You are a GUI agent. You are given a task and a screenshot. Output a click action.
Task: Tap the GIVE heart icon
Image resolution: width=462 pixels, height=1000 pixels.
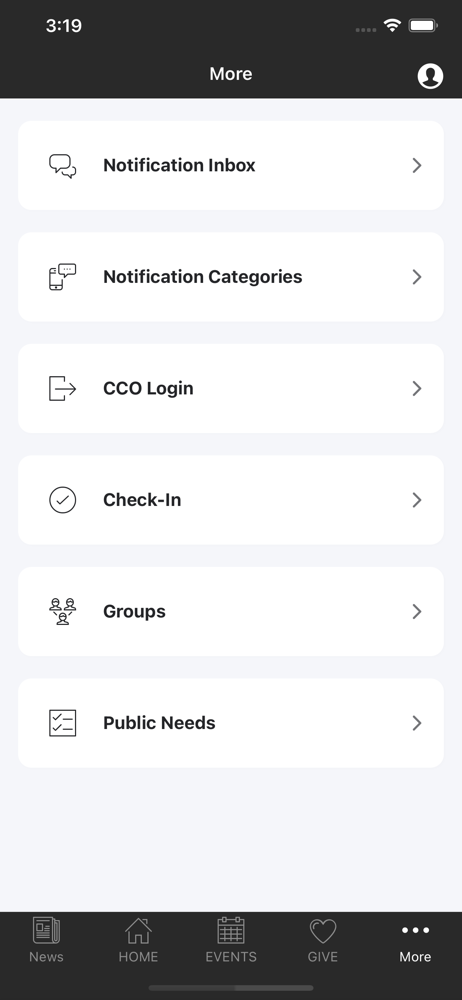323,931
